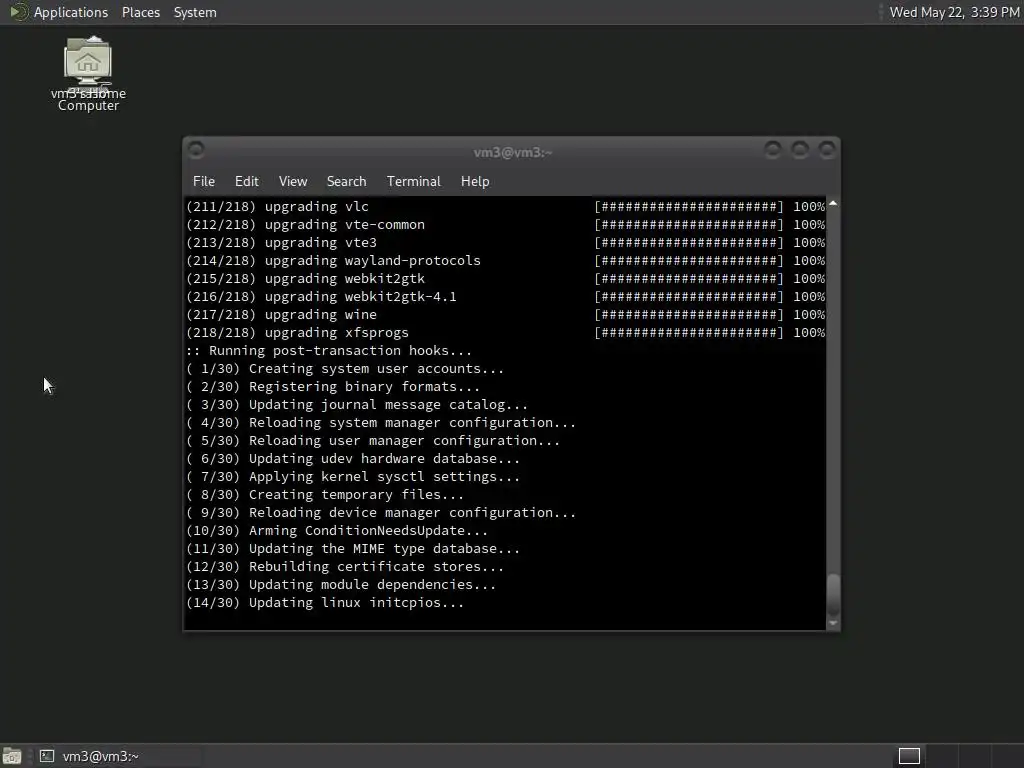Click the Show Desktop icon in bottom panel
Image resolution: width=1024 pixels, height=768 pixels.
point(11,756)
